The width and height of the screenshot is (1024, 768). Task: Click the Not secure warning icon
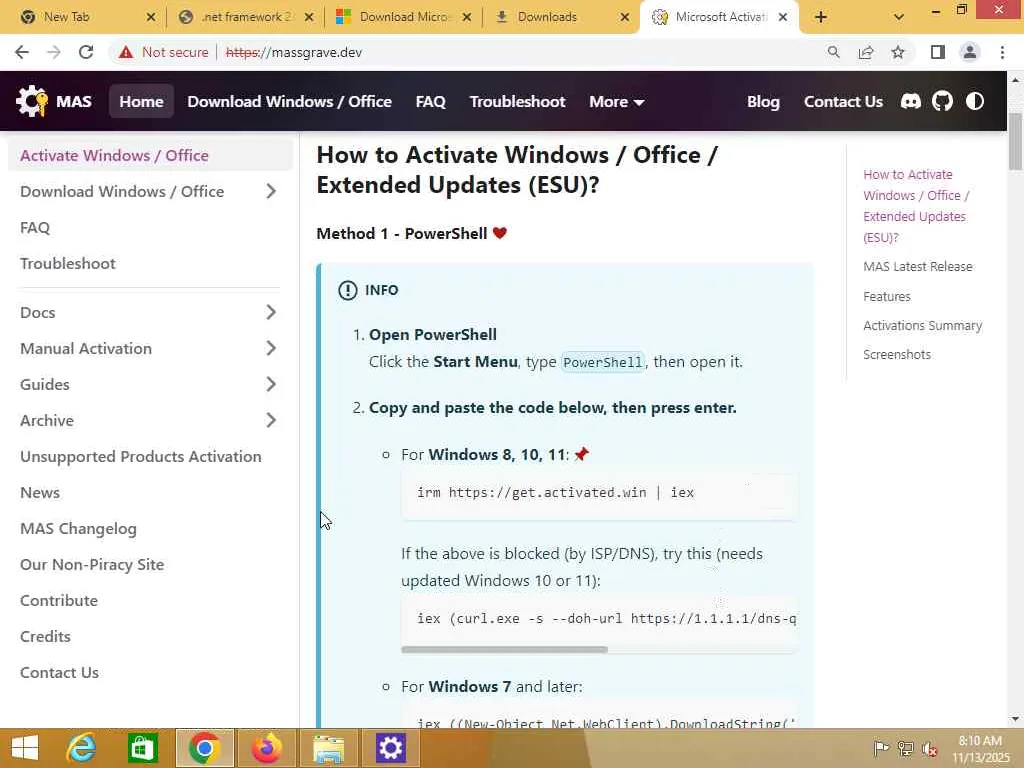(x=126, y=52)
